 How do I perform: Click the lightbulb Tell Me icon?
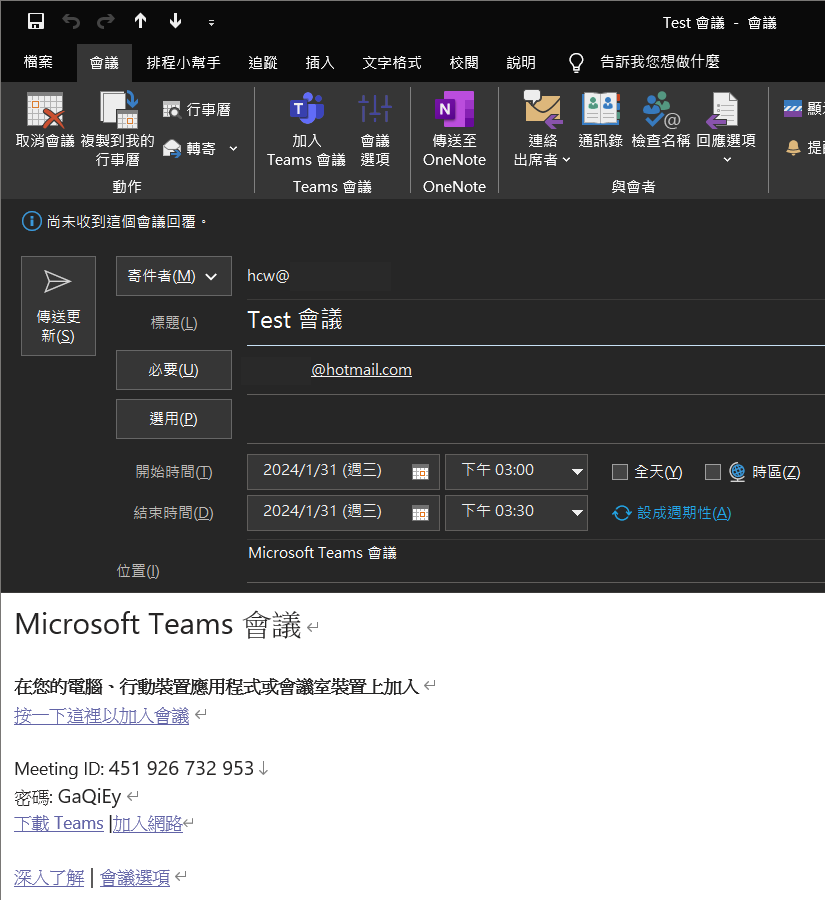pos(576,63)
